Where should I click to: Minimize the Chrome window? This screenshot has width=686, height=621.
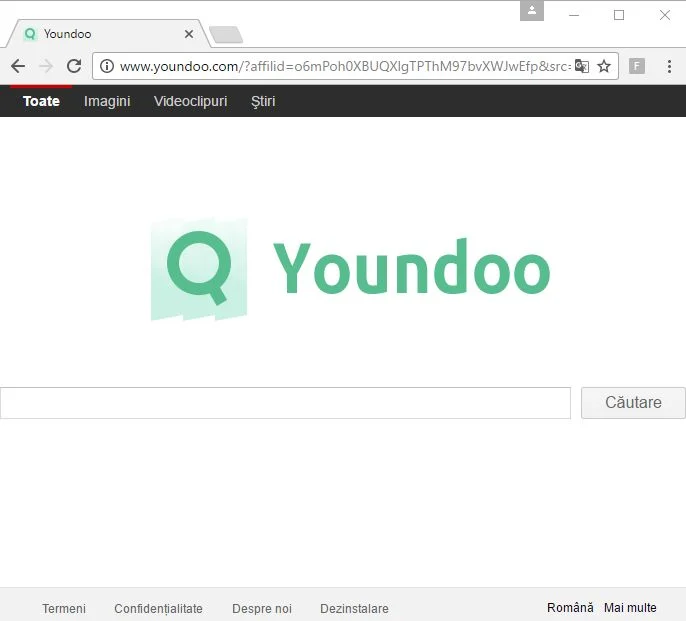(x=574, y=15)
